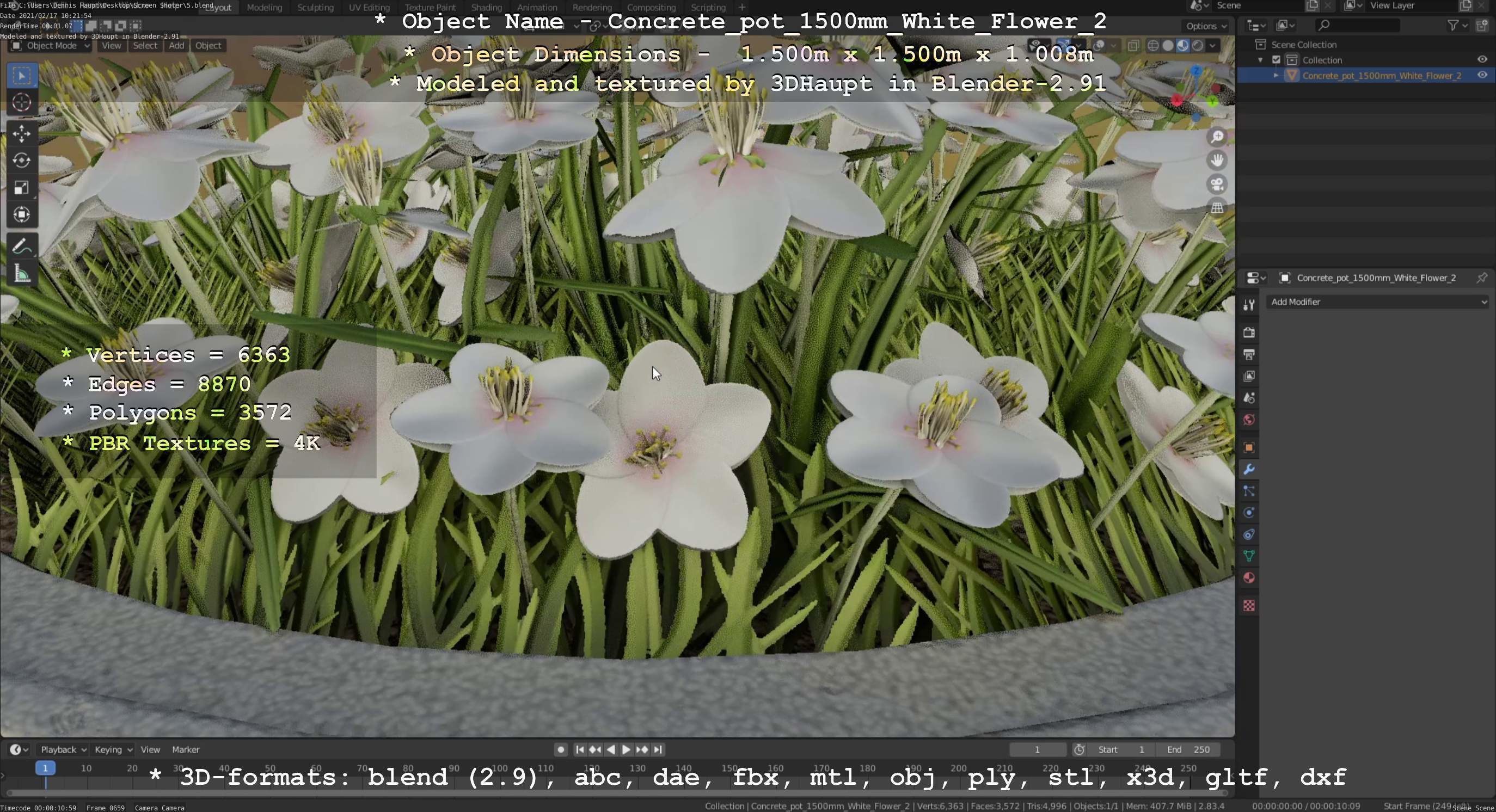Toggle camera view icon in viewport
This screenshot has width=1496, height=812.
coord(1217,184)
